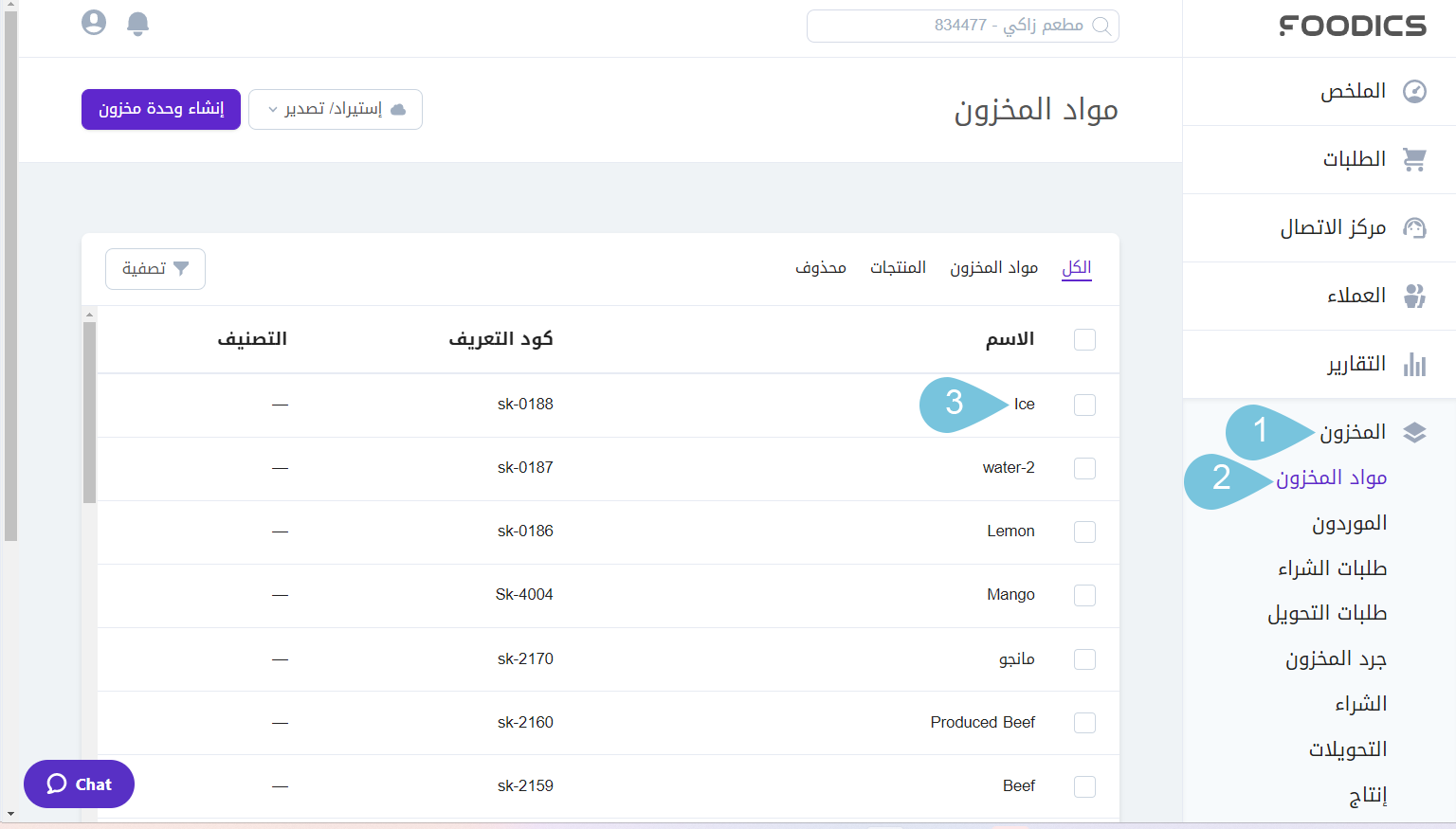
Task: Open the user profile icon
Action: pyautogui.click(x=94, y=23)
